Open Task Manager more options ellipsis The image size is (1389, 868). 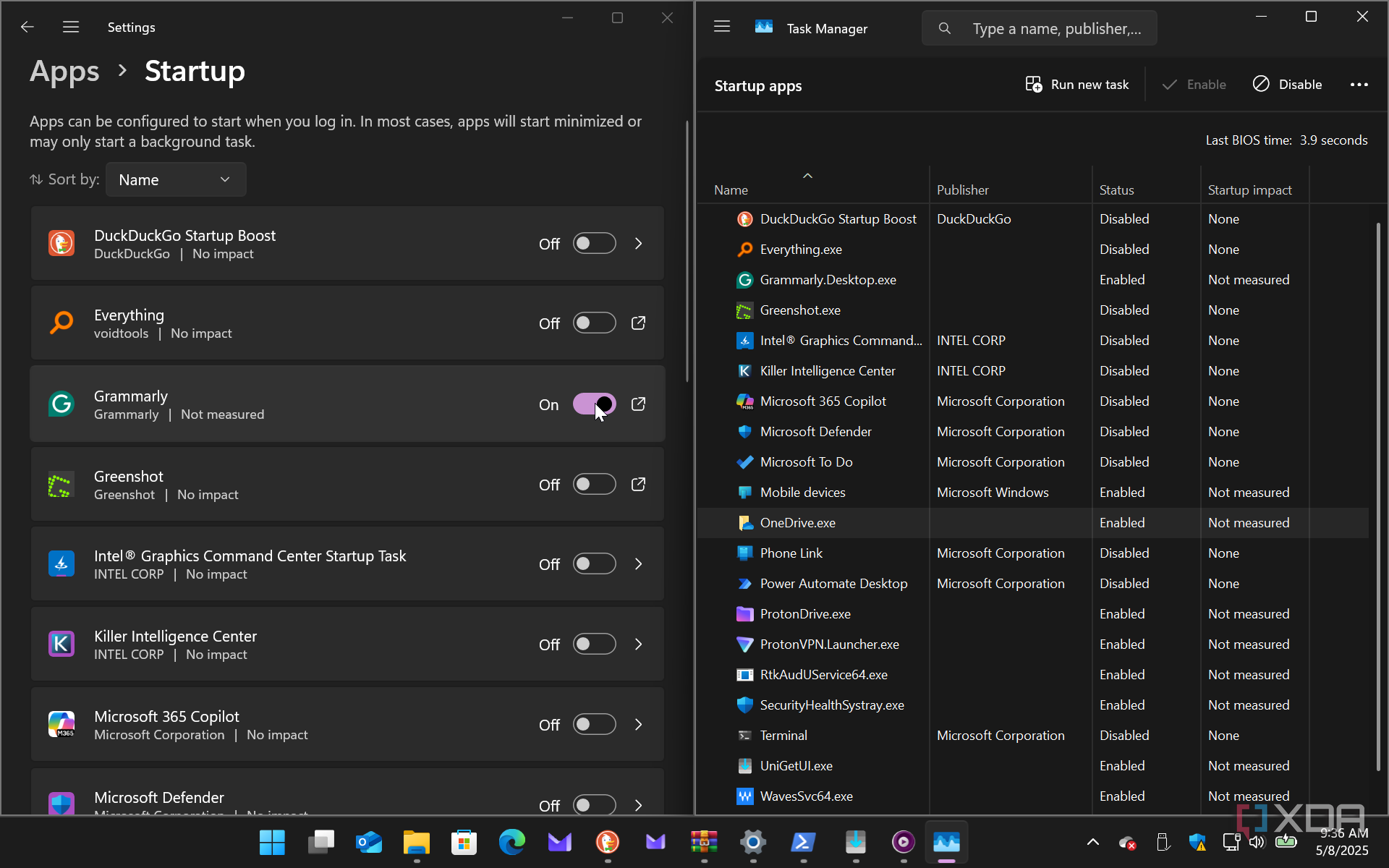(1359, 85)
